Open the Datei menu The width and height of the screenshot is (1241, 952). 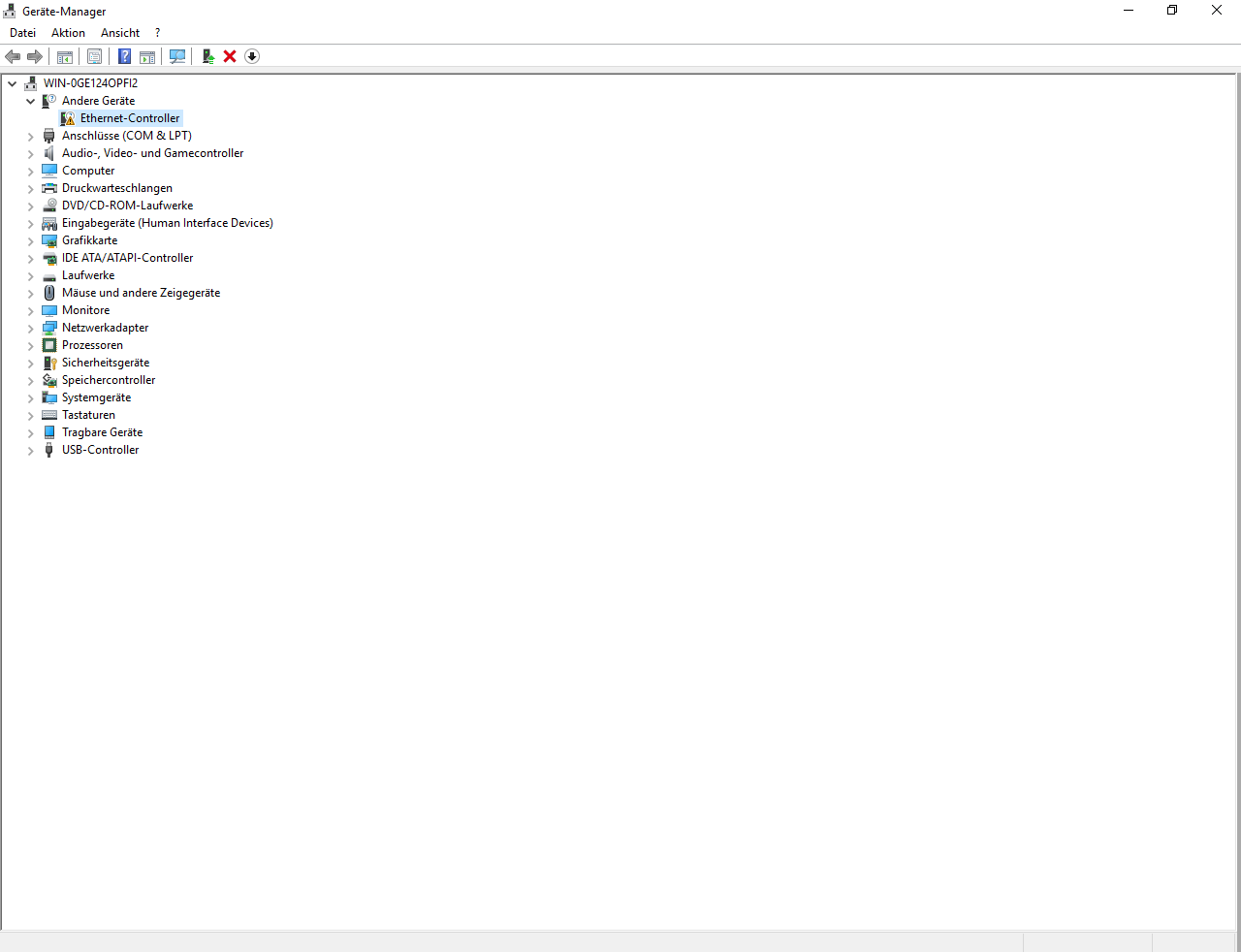click(x=22, y=33)
